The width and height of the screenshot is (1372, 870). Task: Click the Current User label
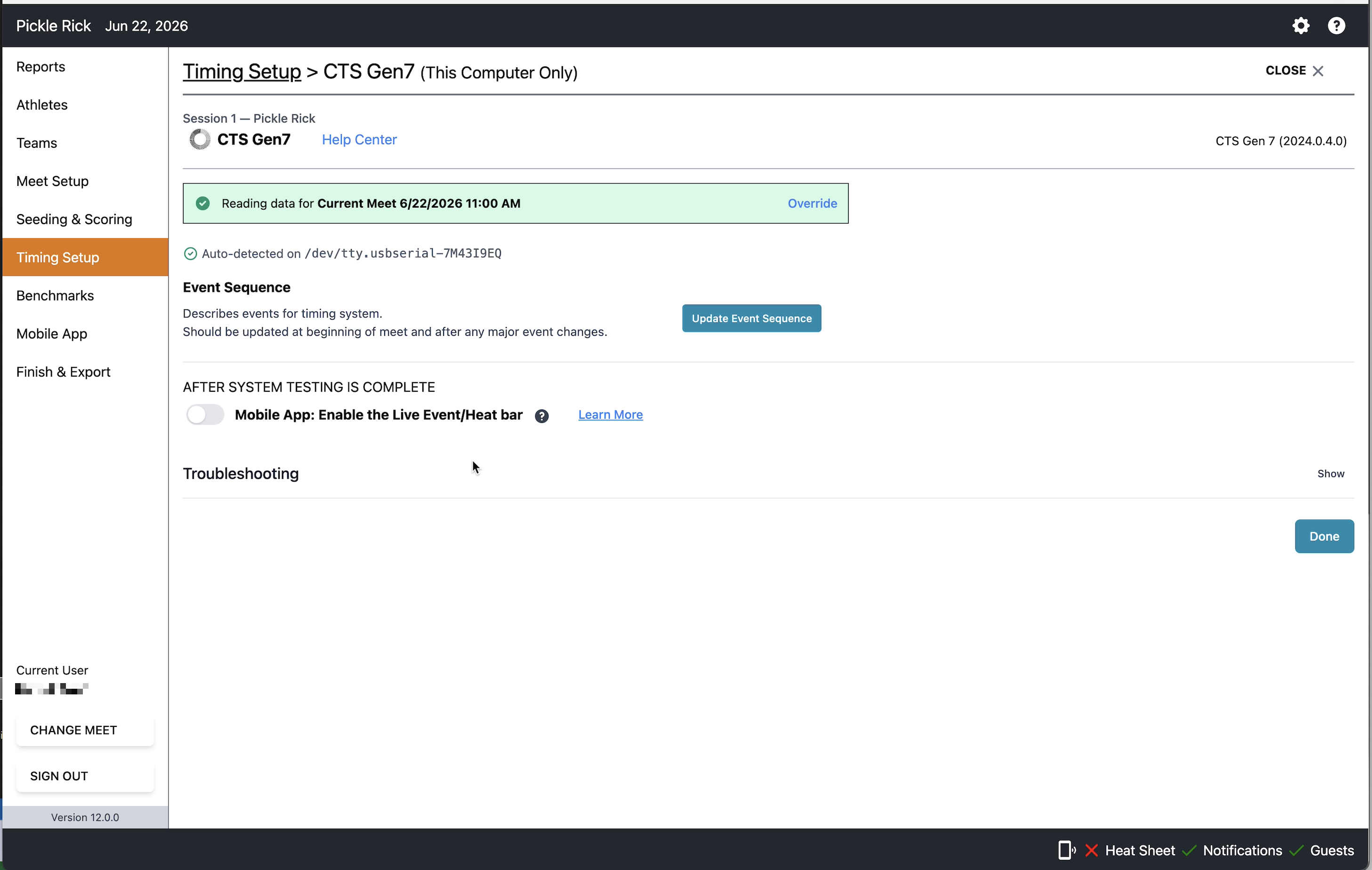[52, 670]
